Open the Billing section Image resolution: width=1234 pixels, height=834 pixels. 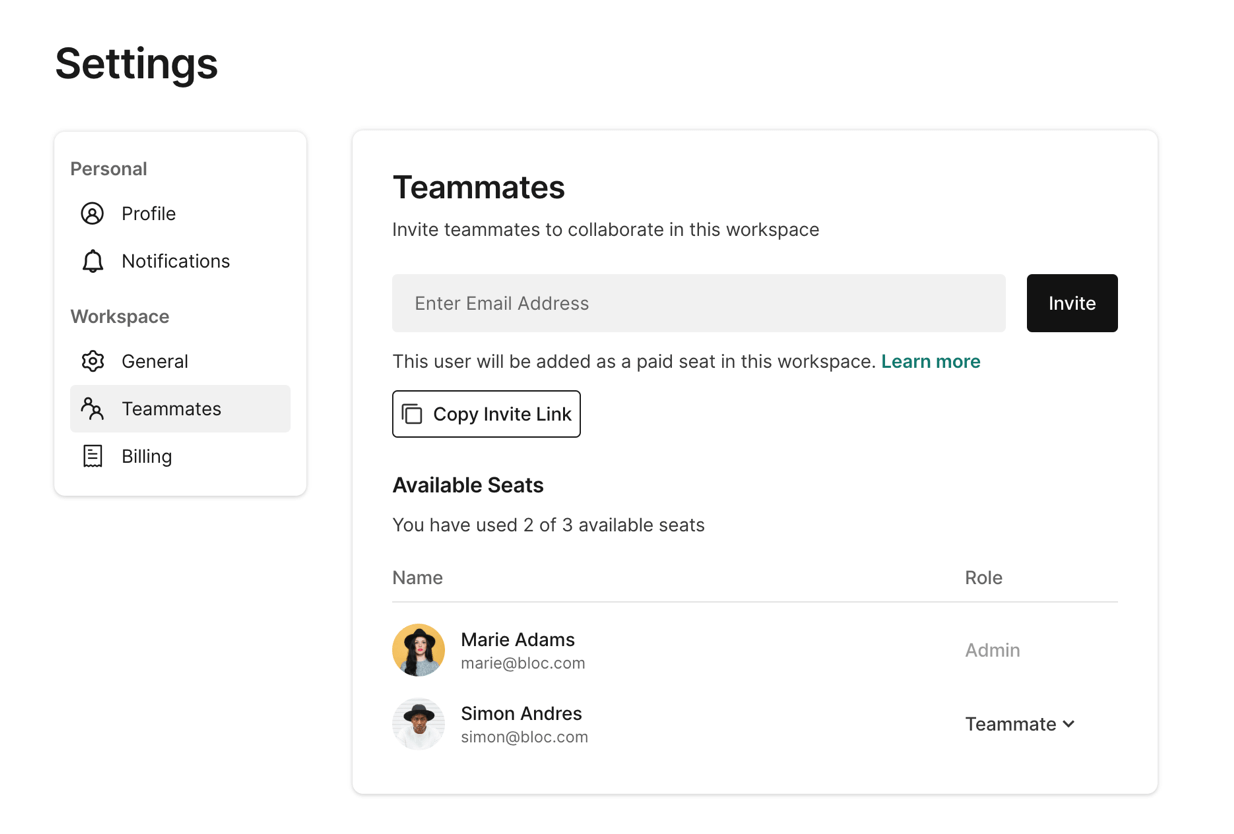tap(146, 456)
